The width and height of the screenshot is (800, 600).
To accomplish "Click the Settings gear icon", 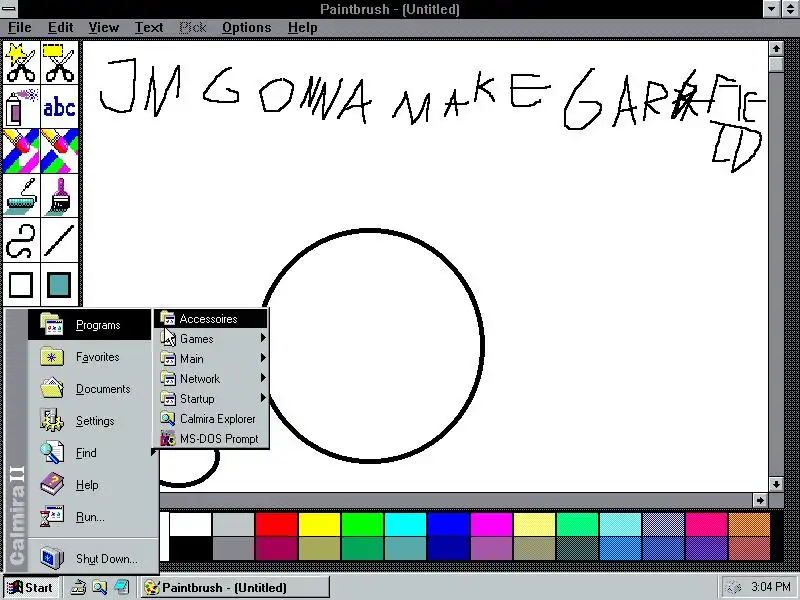I will pyautogui.click(x=52, y=420).
